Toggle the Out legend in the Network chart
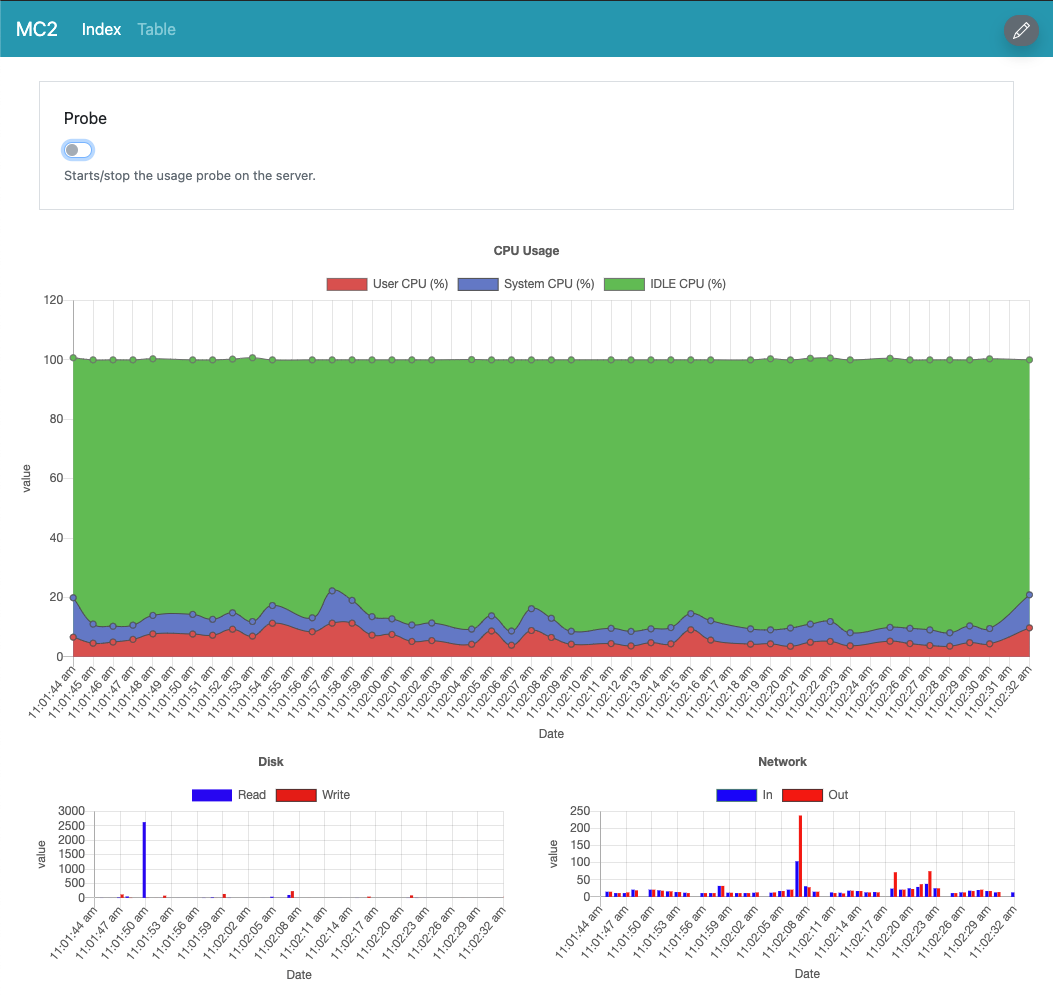Screen dimensions: 1053x995 [814, 794]
